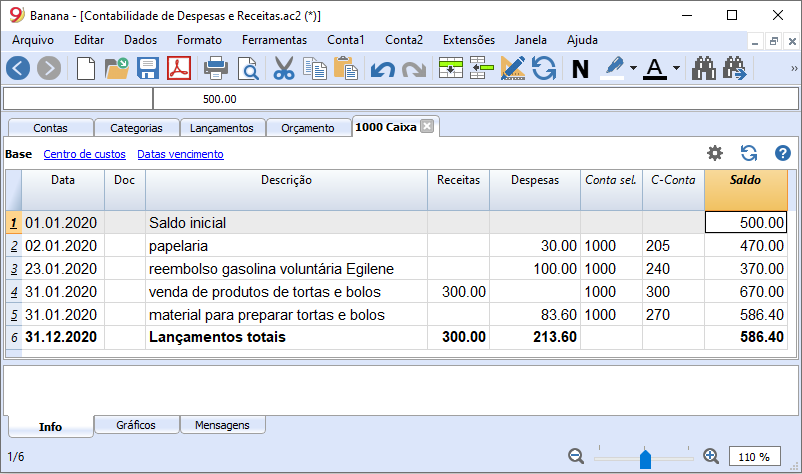Image resolution: width=802 pixels, height=474 pixels.
Task: Toggle bold N formatting button
Action: [580, 69]
